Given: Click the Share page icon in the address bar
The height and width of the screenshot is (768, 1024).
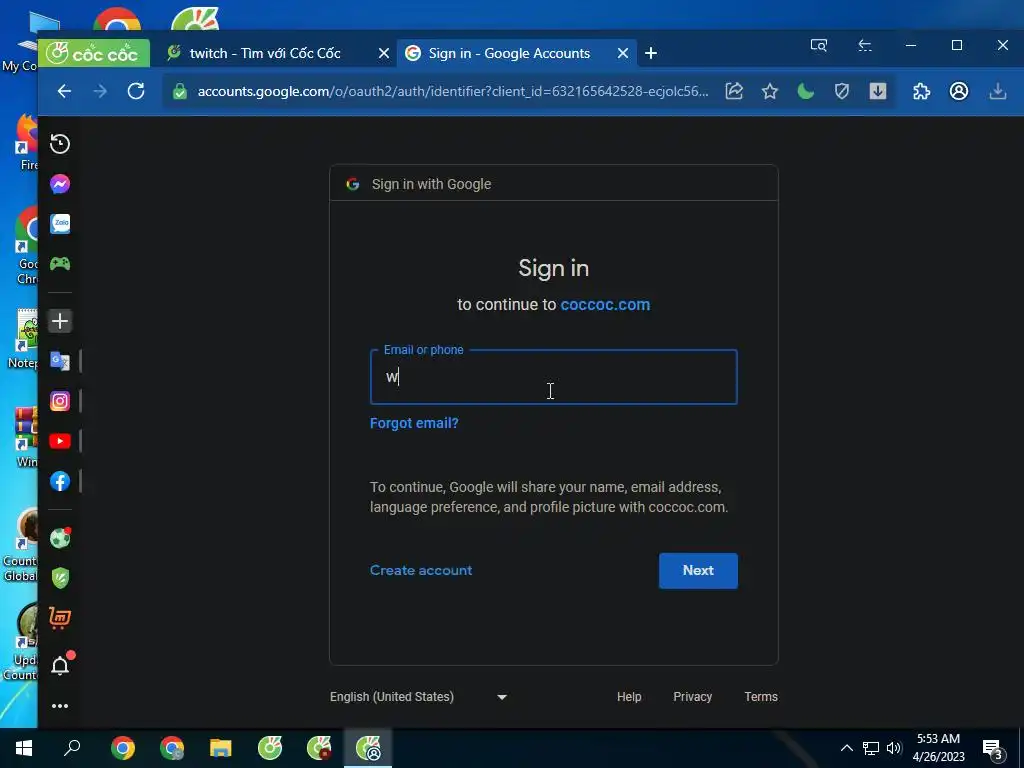Looking at the screenshot, I should pos(734,91).
